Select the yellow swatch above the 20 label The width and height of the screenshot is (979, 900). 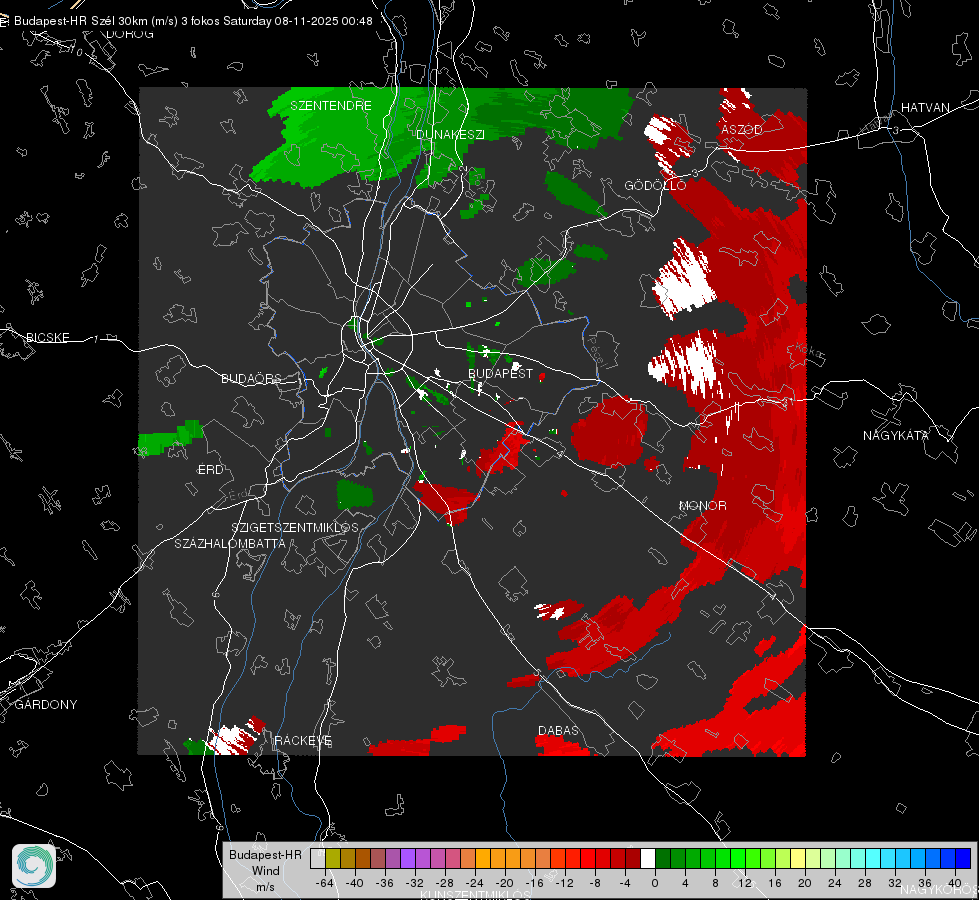798,859
